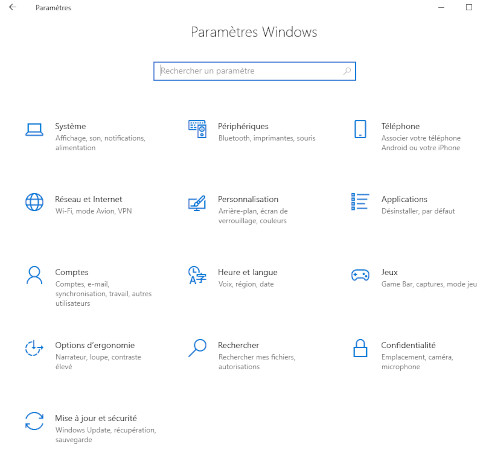The width and height of the screenshot is (492, 450).
Task: Go back with the arrow in the title bar
Action: tap(12, 7)
